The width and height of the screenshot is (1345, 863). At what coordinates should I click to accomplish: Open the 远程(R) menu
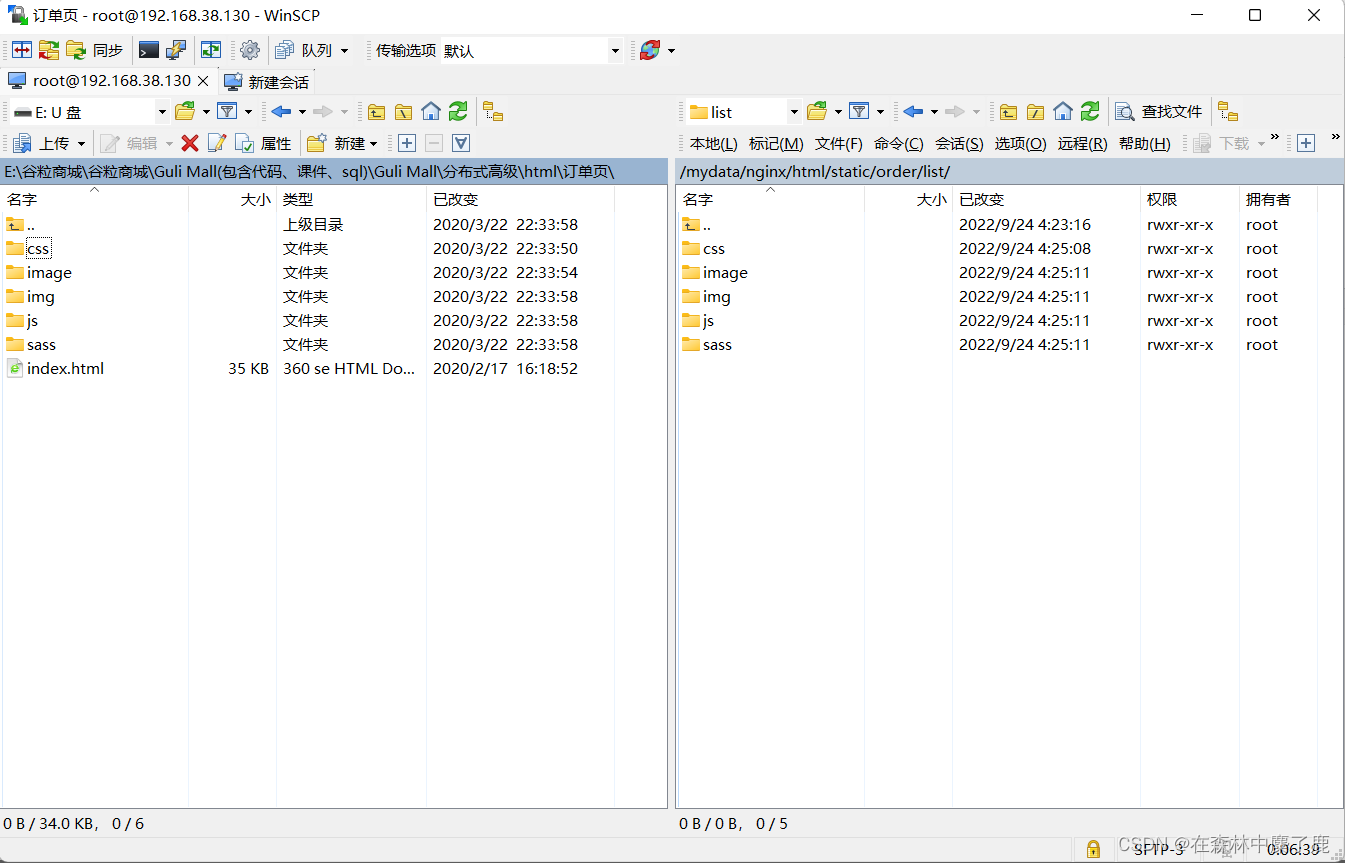(1083, 144)
